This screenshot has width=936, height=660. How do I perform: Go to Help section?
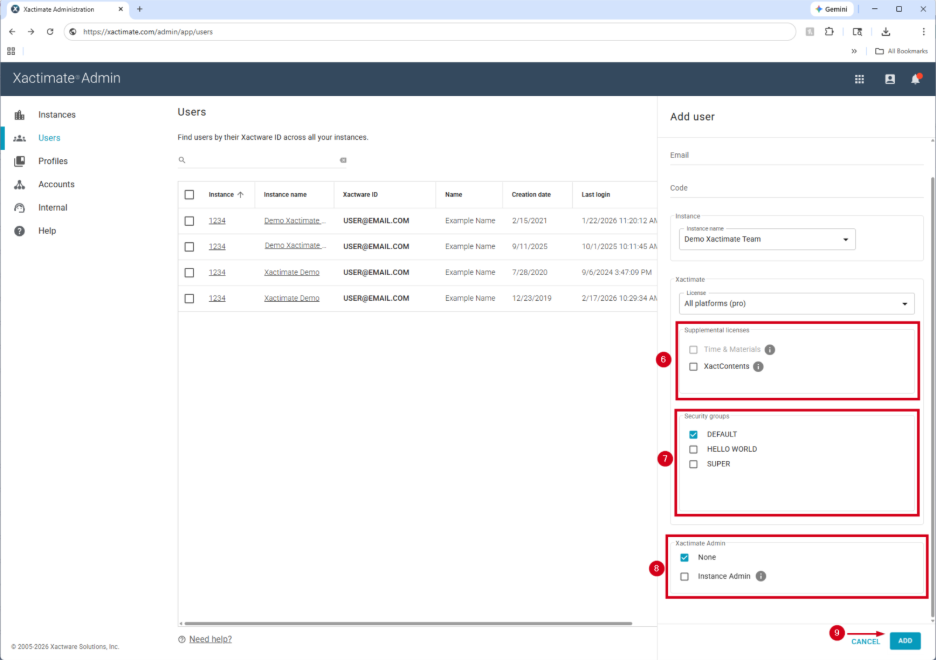click(x=47, y=231)
